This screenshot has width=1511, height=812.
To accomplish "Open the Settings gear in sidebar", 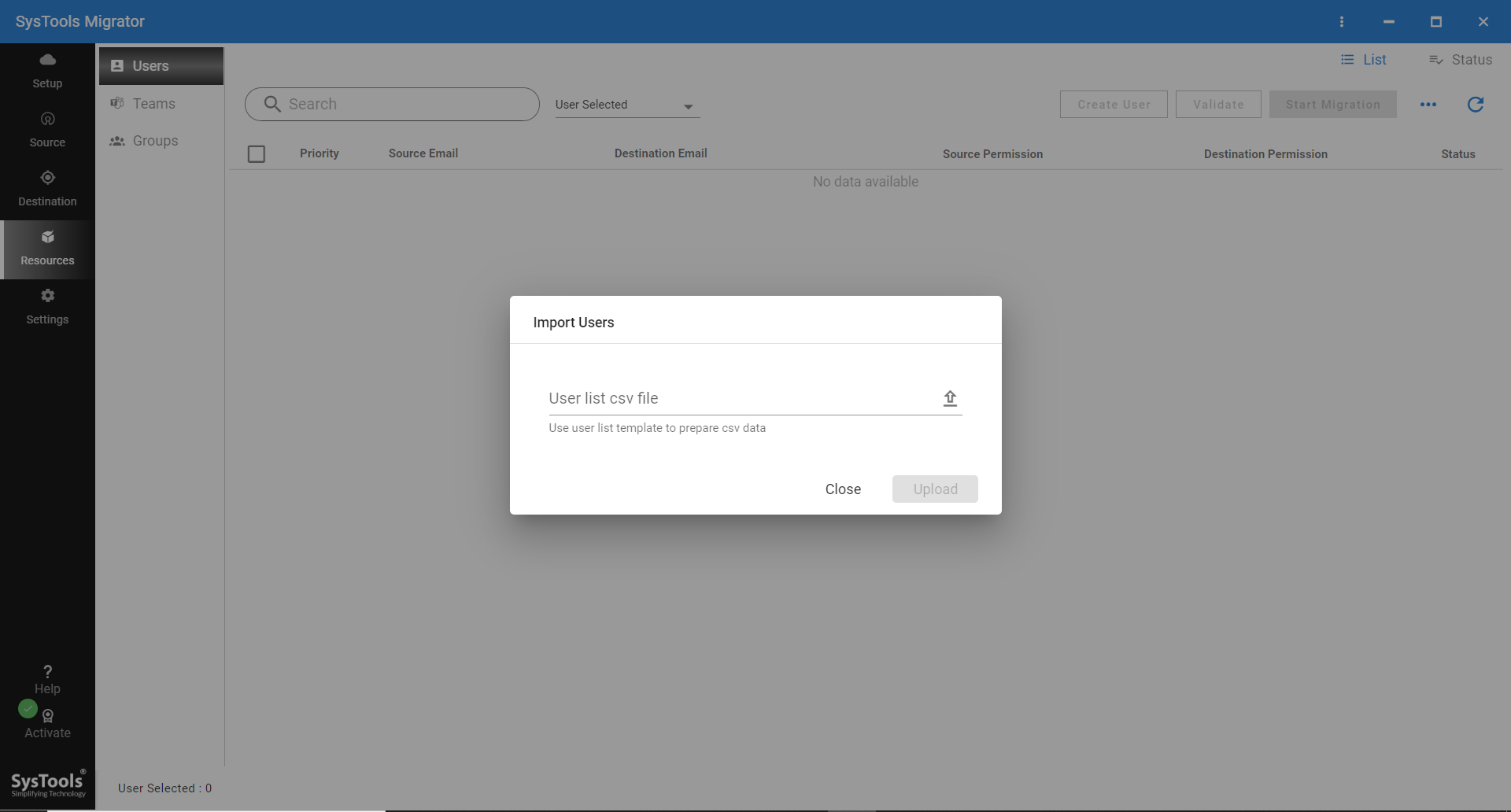I will (x=47, y=296).
